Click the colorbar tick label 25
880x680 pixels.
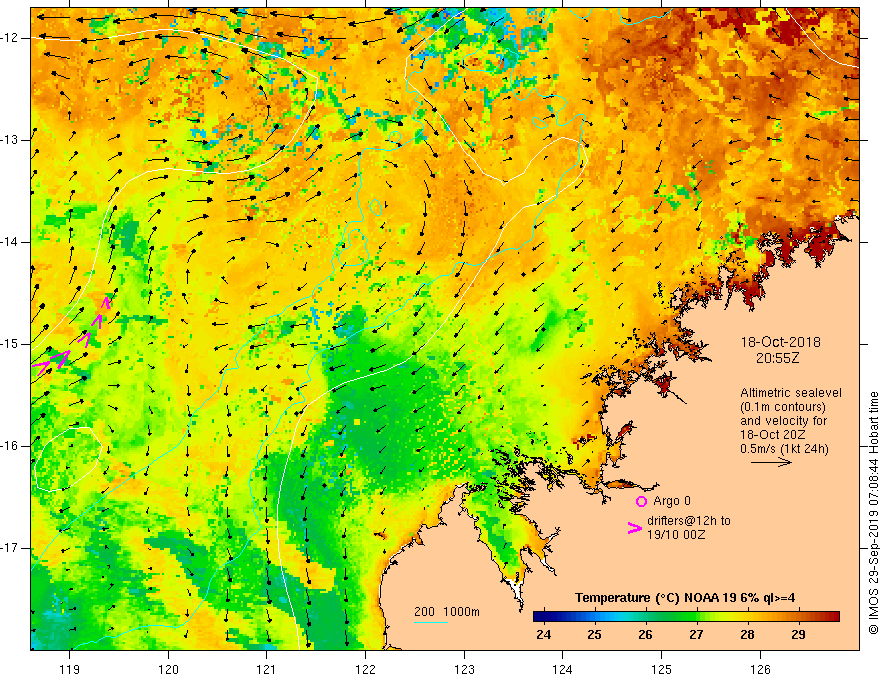coord(594,635)
